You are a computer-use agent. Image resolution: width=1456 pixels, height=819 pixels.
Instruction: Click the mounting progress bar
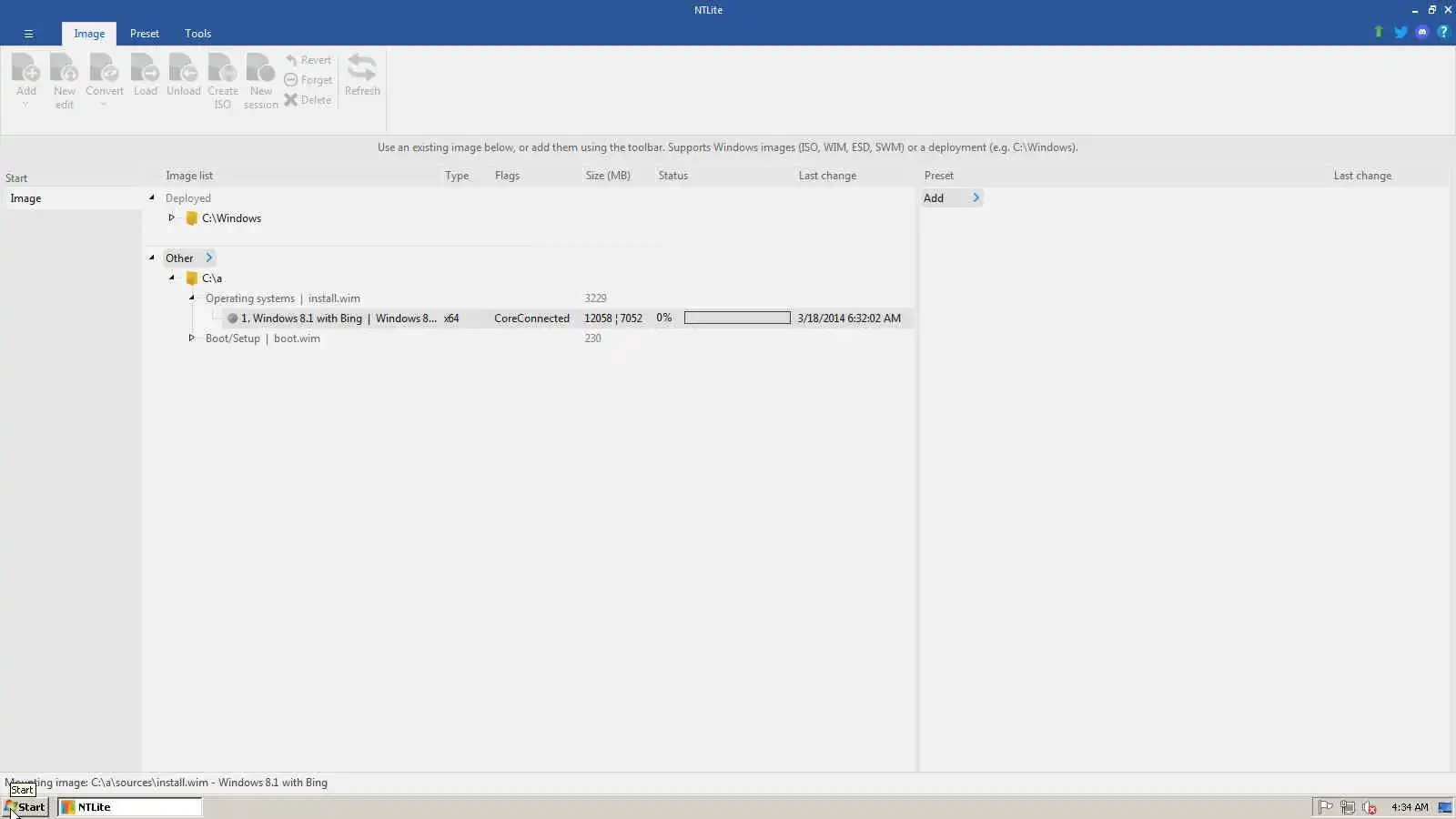tap(737, 318)
